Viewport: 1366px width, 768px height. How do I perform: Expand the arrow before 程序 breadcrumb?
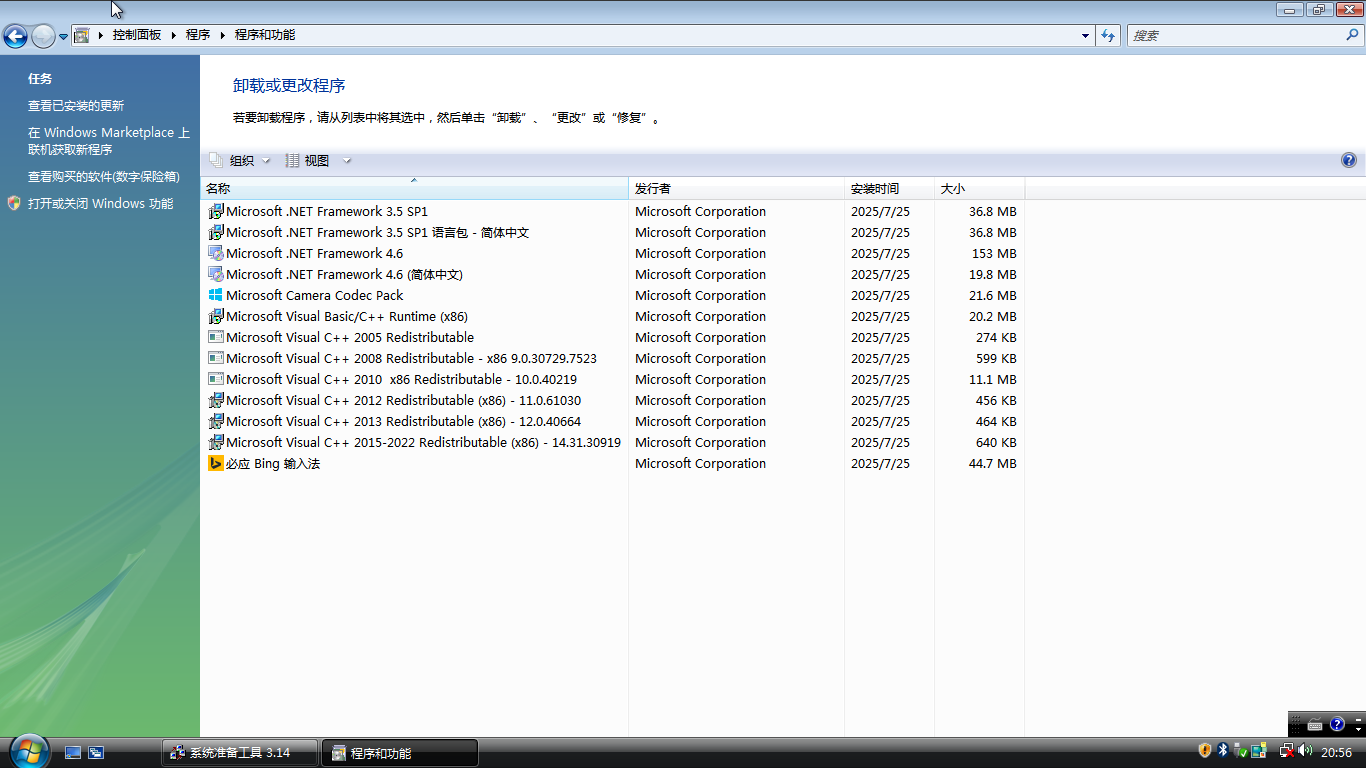pos(174,35)
